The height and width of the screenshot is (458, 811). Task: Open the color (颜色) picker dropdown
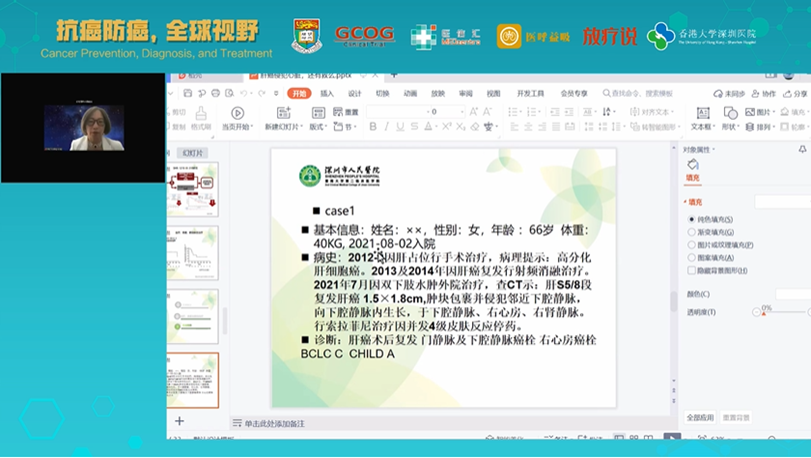[793, 294]
